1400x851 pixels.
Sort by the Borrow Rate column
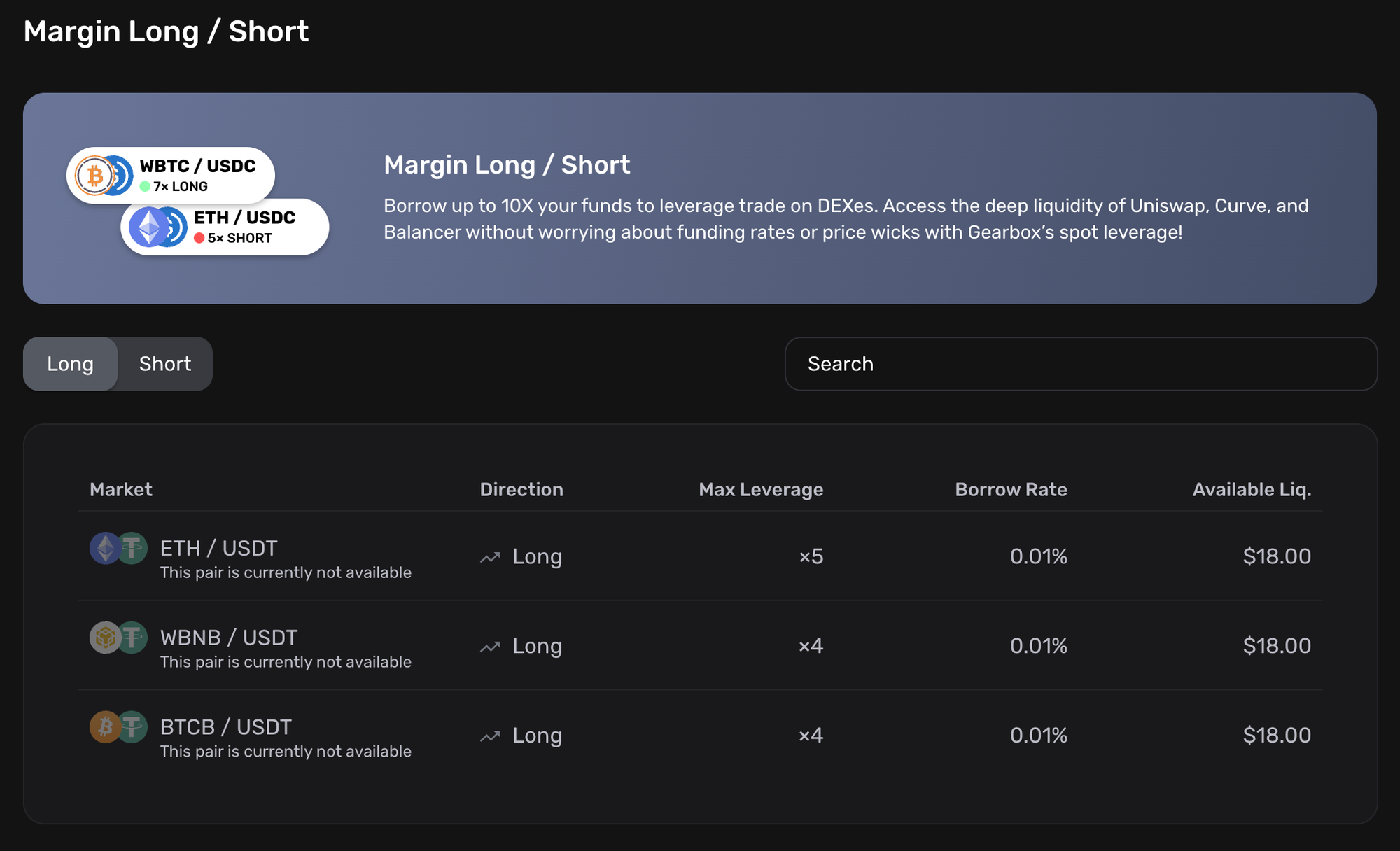(x=1011, y=489)
